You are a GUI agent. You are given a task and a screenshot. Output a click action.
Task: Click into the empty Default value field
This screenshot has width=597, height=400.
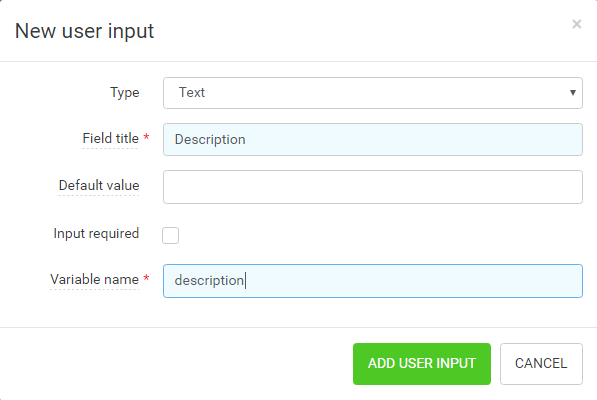pyautogui.click(x=373, y=187)
